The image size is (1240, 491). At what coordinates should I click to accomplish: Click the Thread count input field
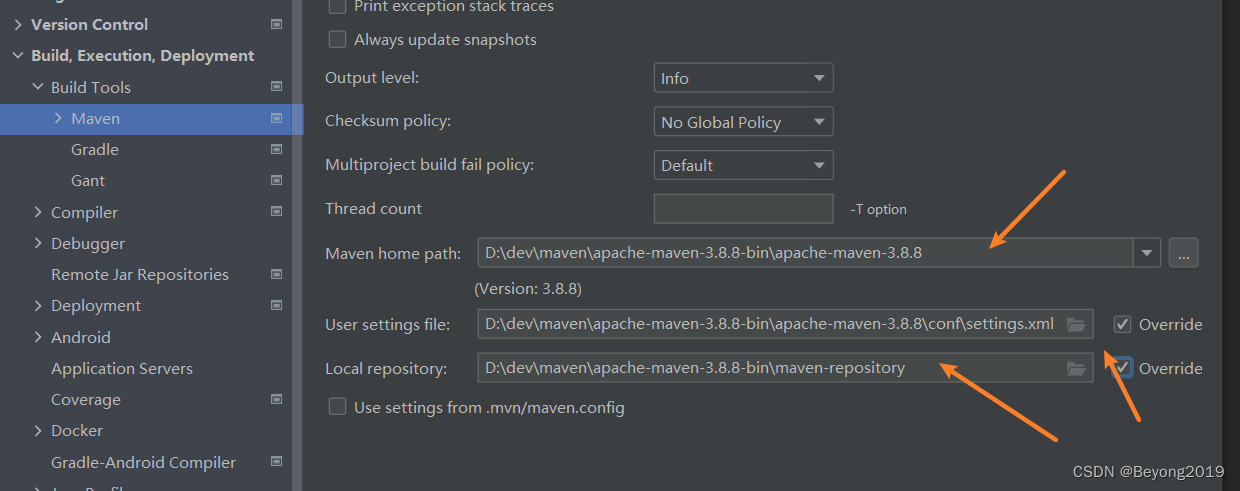(743, 209)
